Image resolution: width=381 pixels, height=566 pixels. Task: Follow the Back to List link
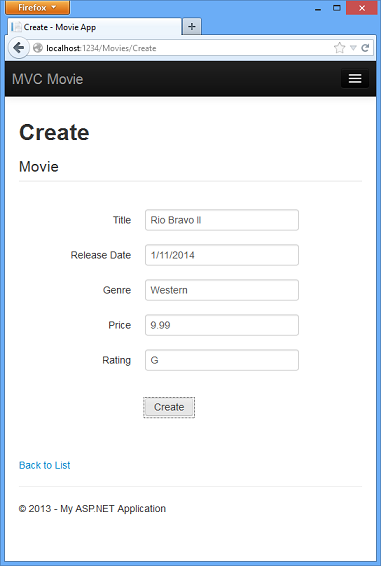pyautogui.click(x=44, y=465)
